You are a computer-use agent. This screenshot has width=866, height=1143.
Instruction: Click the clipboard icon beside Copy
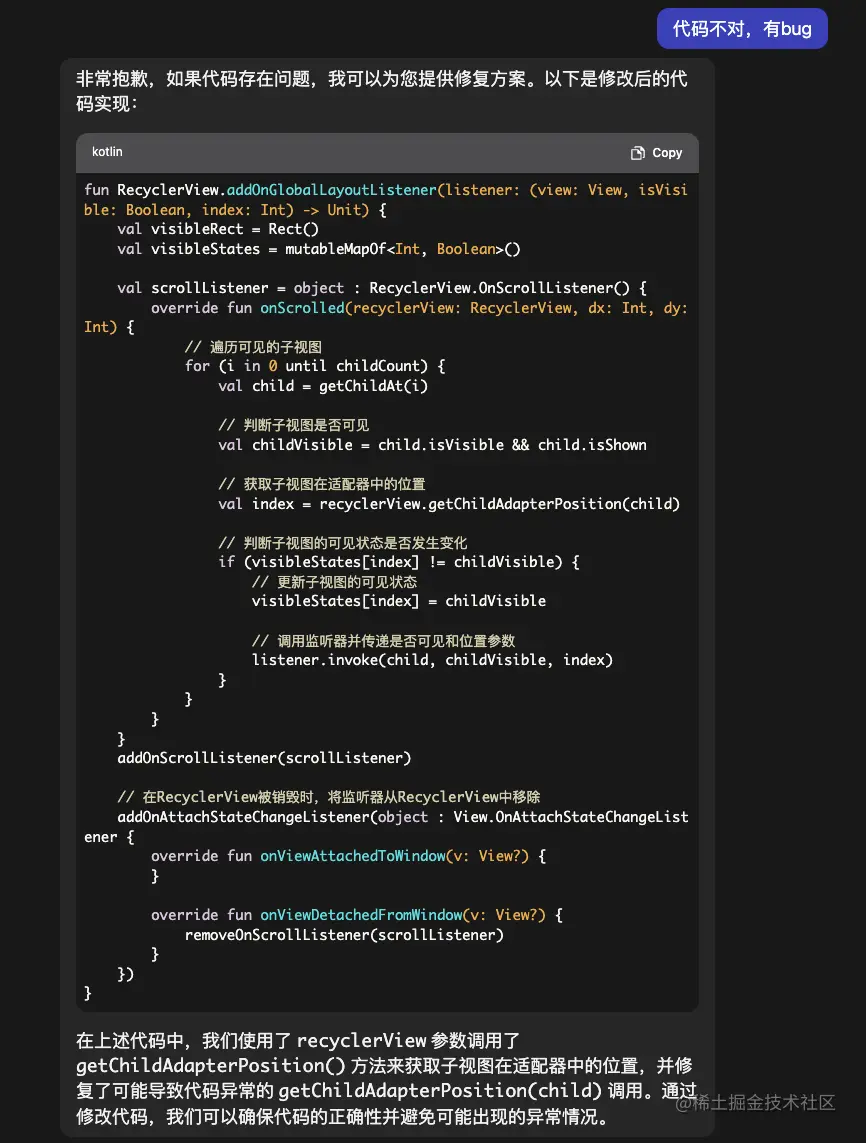tap(637, 153)
